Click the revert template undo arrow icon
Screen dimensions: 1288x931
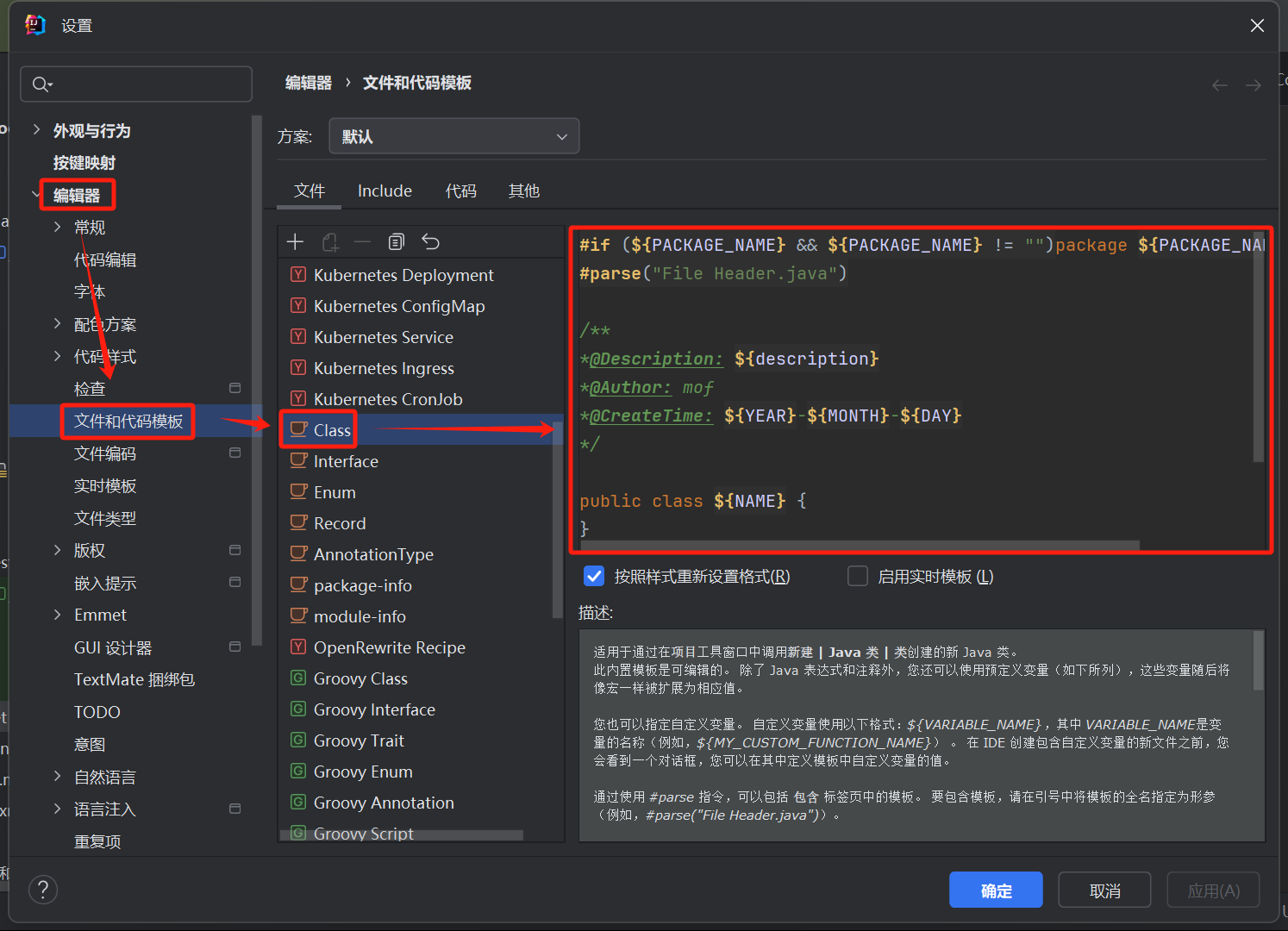[x=430, y=242]
